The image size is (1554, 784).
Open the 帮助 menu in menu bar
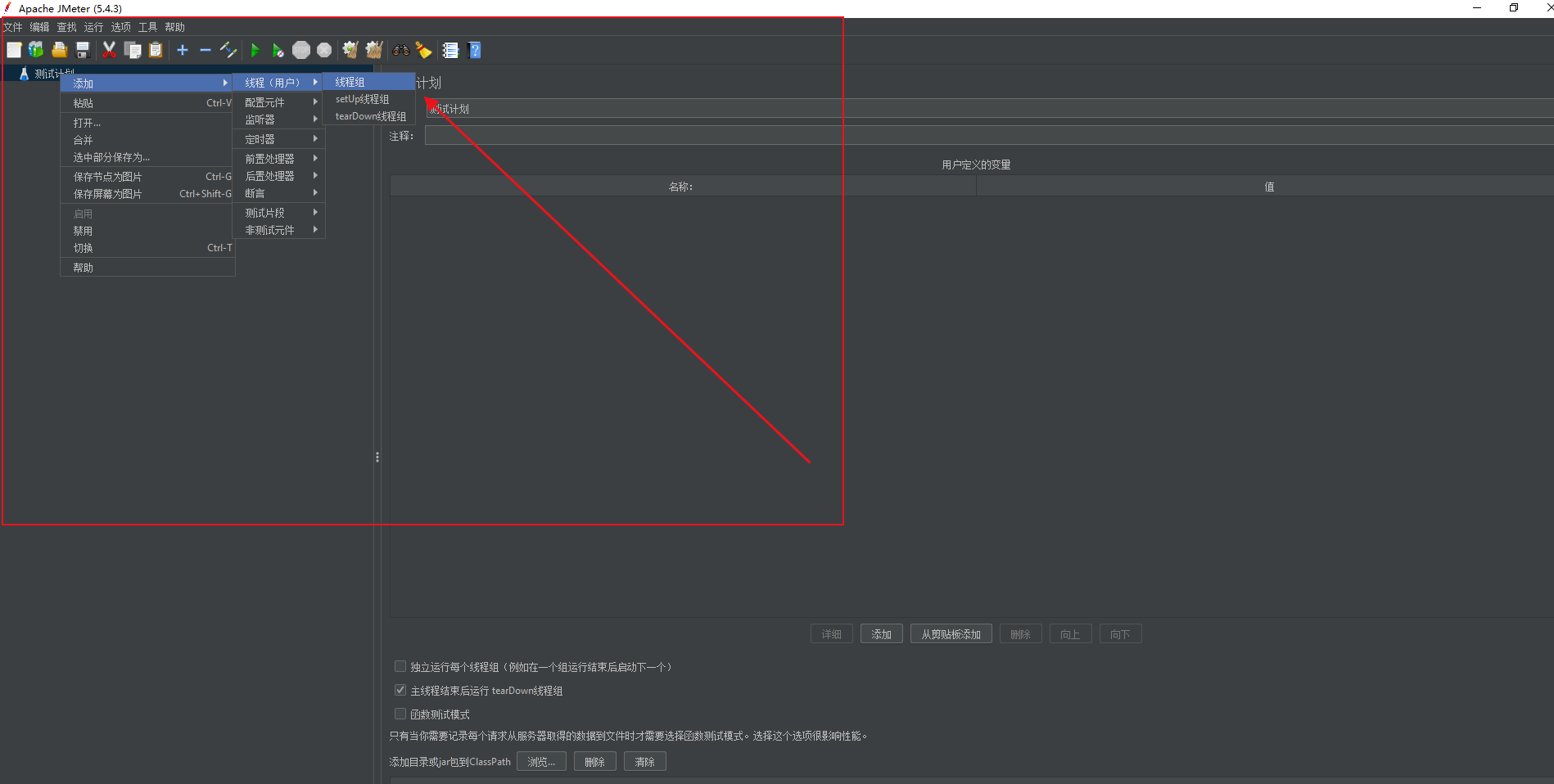[x=175, y=27]
